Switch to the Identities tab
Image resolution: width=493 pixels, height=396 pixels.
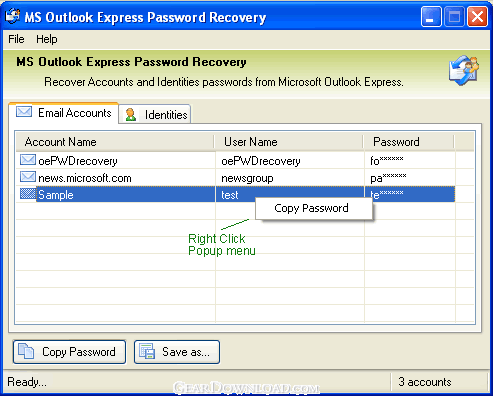[155, 115]
